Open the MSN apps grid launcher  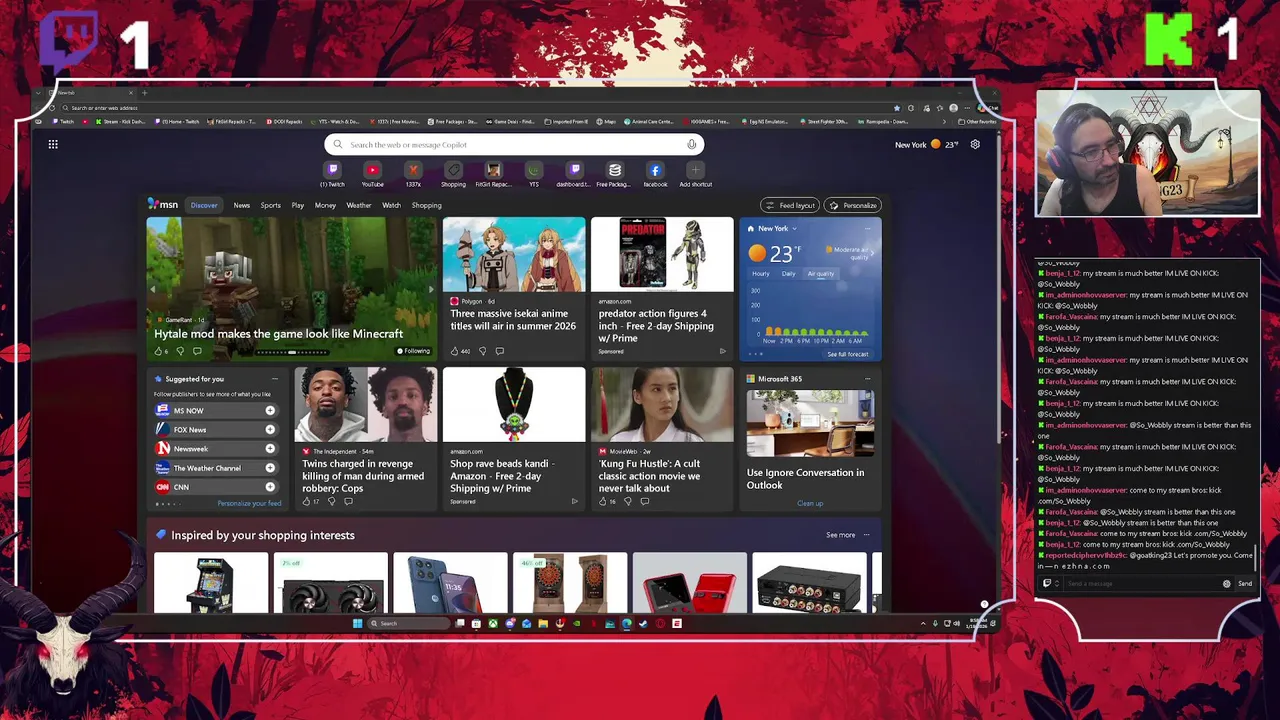[53, 144]
